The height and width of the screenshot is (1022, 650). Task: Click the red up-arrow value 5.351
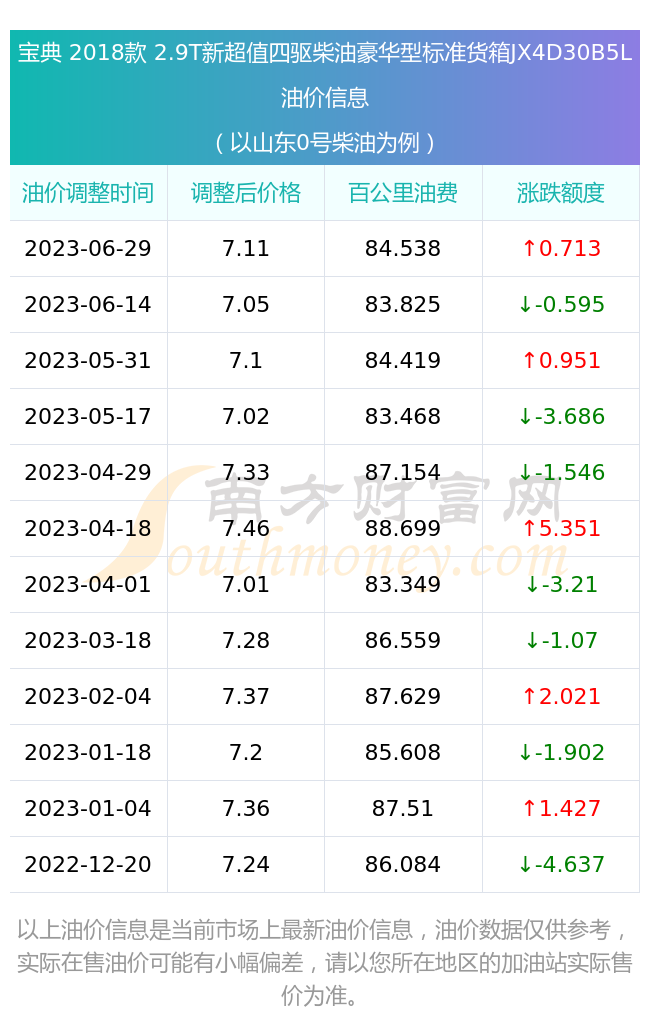tap(561, 529)
